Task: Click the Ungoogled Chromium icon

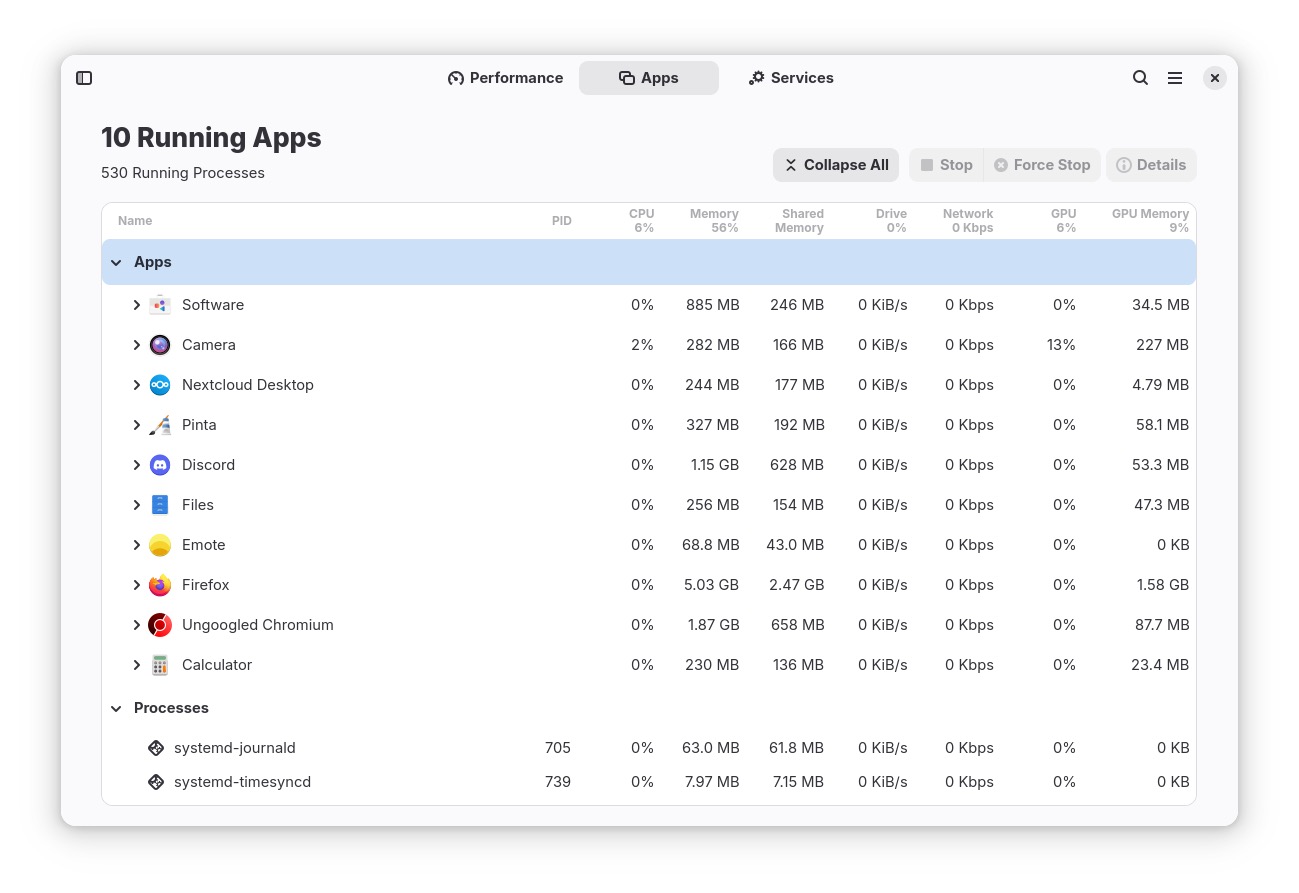Action: coord(160,625)
